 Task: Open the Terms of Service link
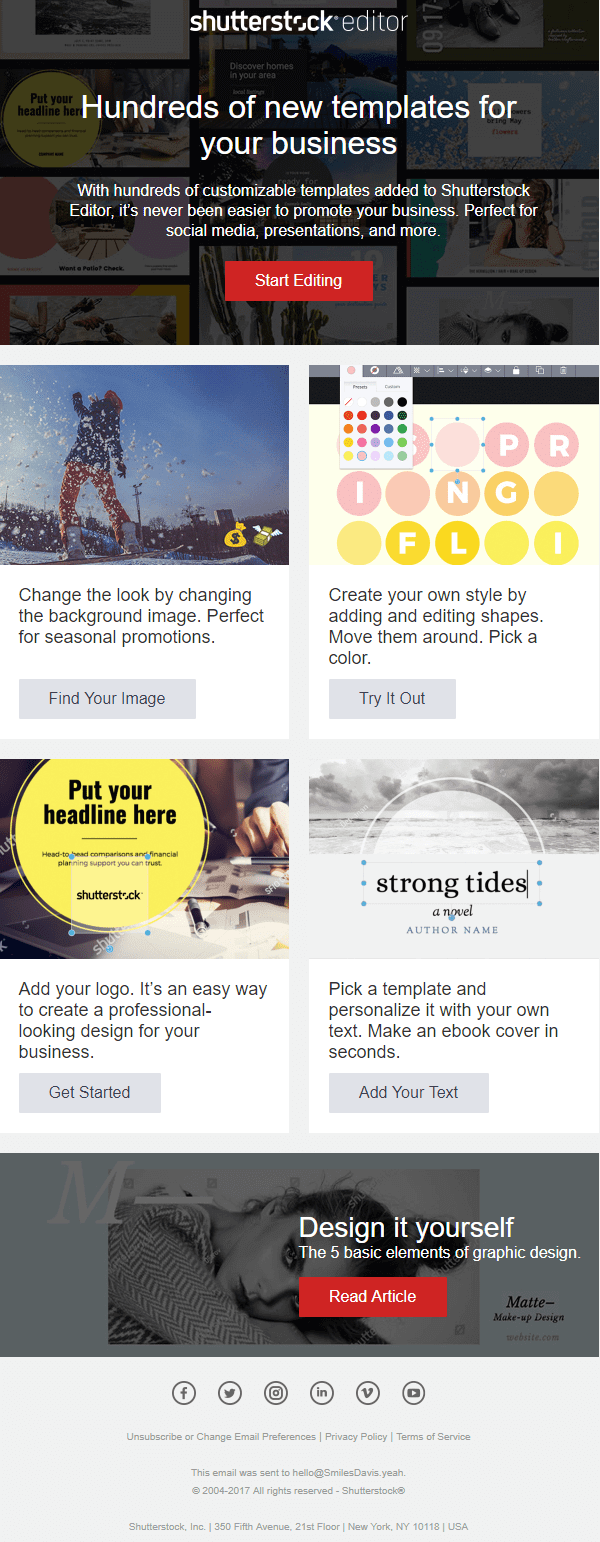tap(433, 1437)
